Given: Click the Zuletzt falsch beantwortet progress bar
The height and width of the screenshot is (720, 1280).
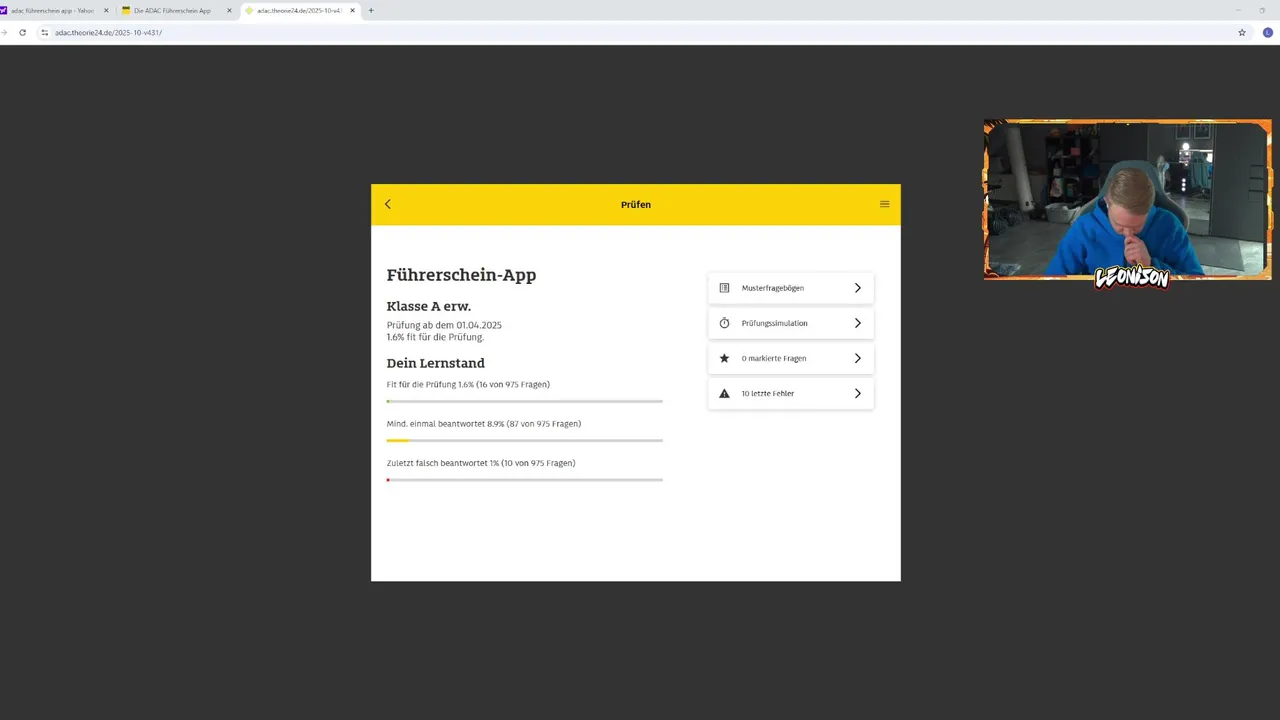Looking at the screenshot, I should point(524,480).
